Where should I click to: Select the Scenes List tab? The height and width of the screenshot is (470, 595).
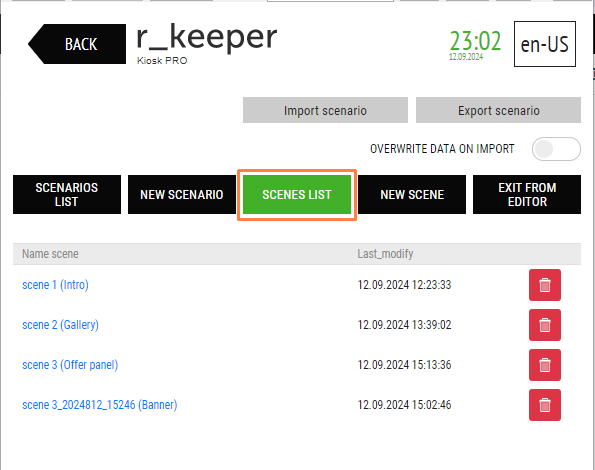tap(297, 195)
